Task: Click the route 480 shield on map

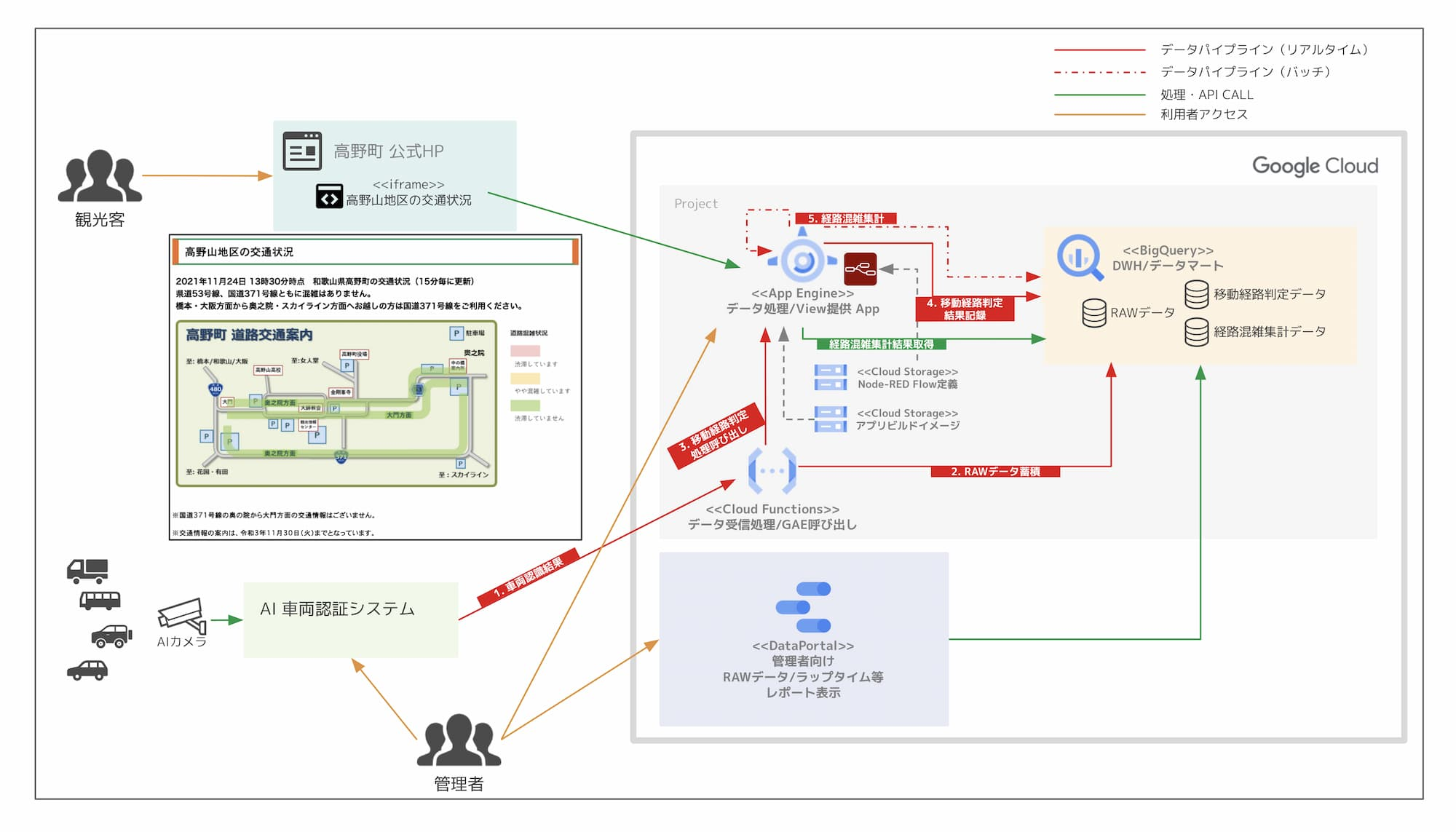Action: [x=215, y=388]
